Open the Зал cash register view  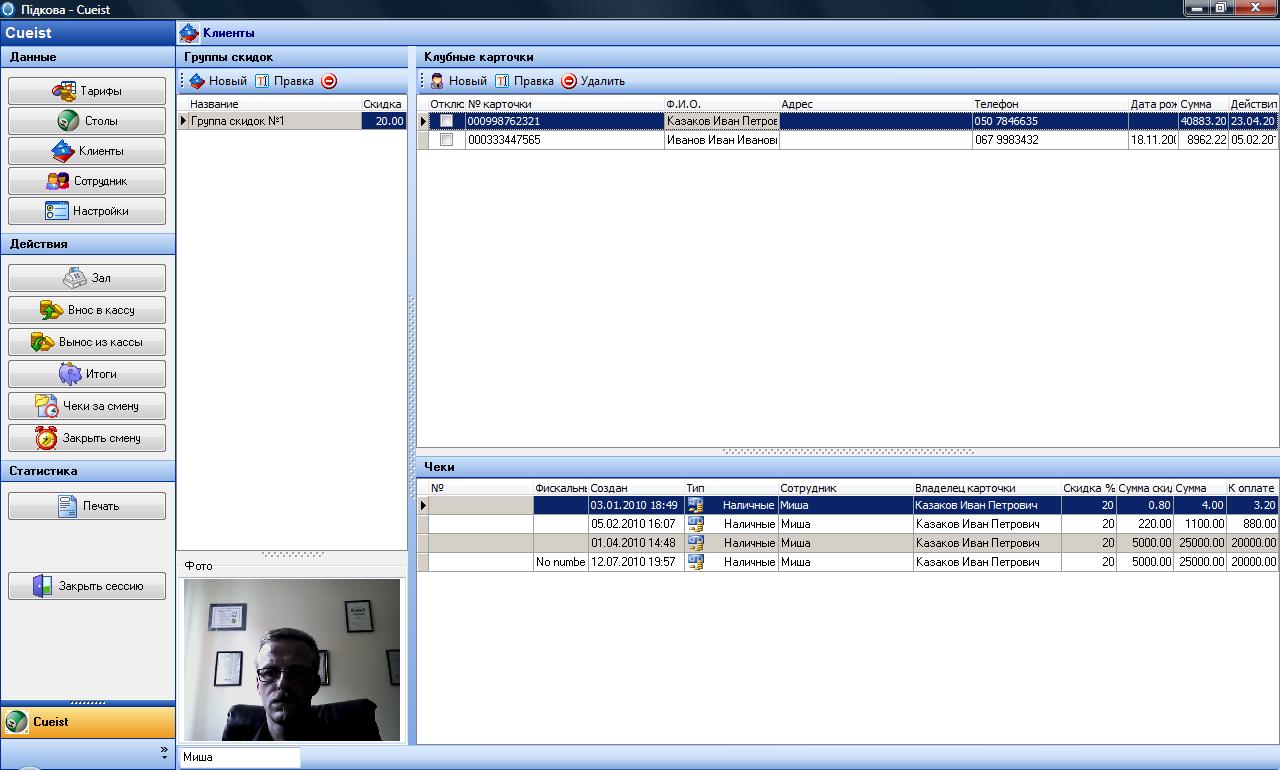point(87,278)
